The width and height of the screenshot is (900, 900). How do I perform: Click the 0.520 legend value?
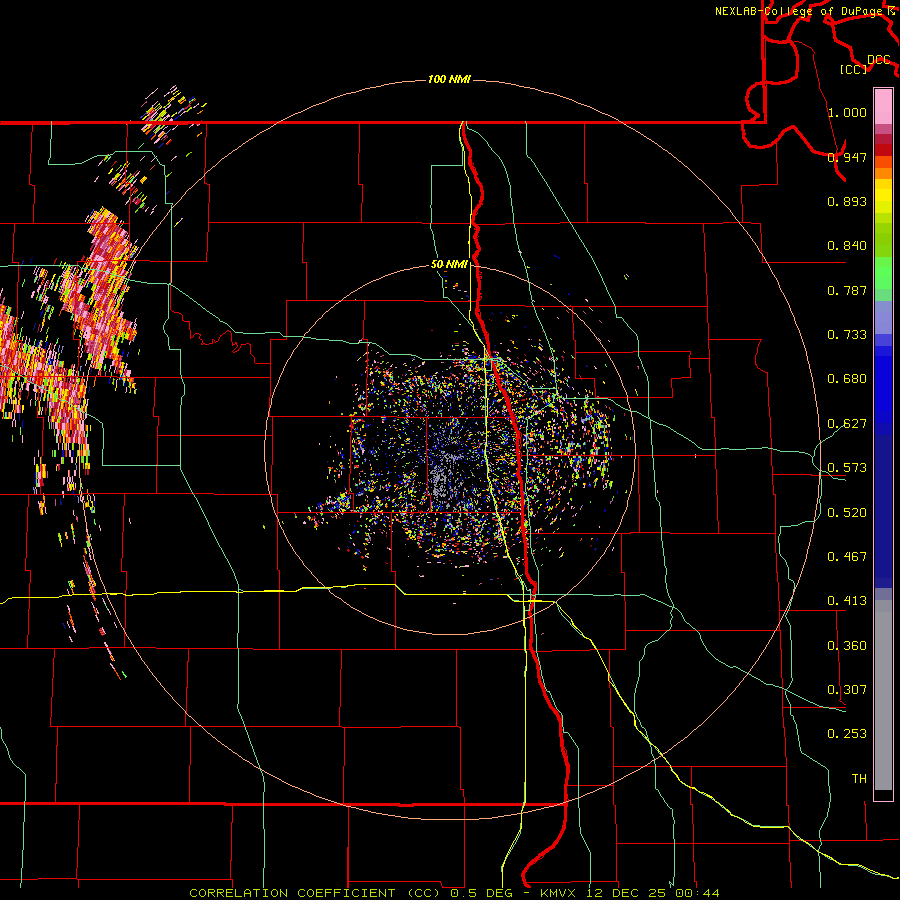tap(847, 512)
